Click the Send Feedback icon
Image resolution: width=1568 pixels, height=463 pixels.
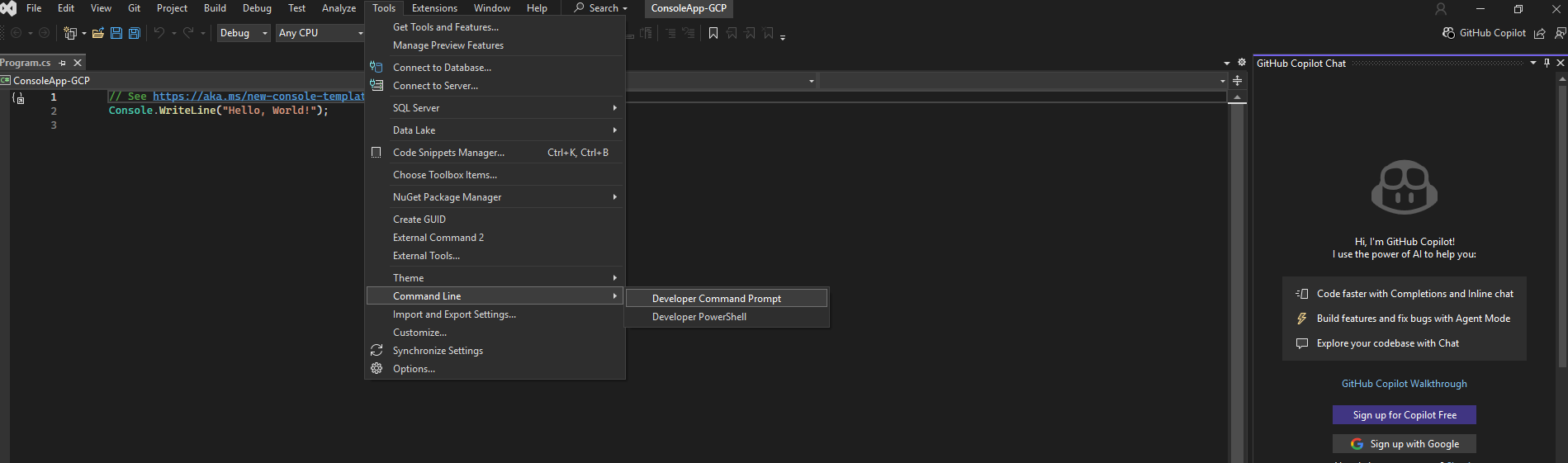(x=1560, y=33)
